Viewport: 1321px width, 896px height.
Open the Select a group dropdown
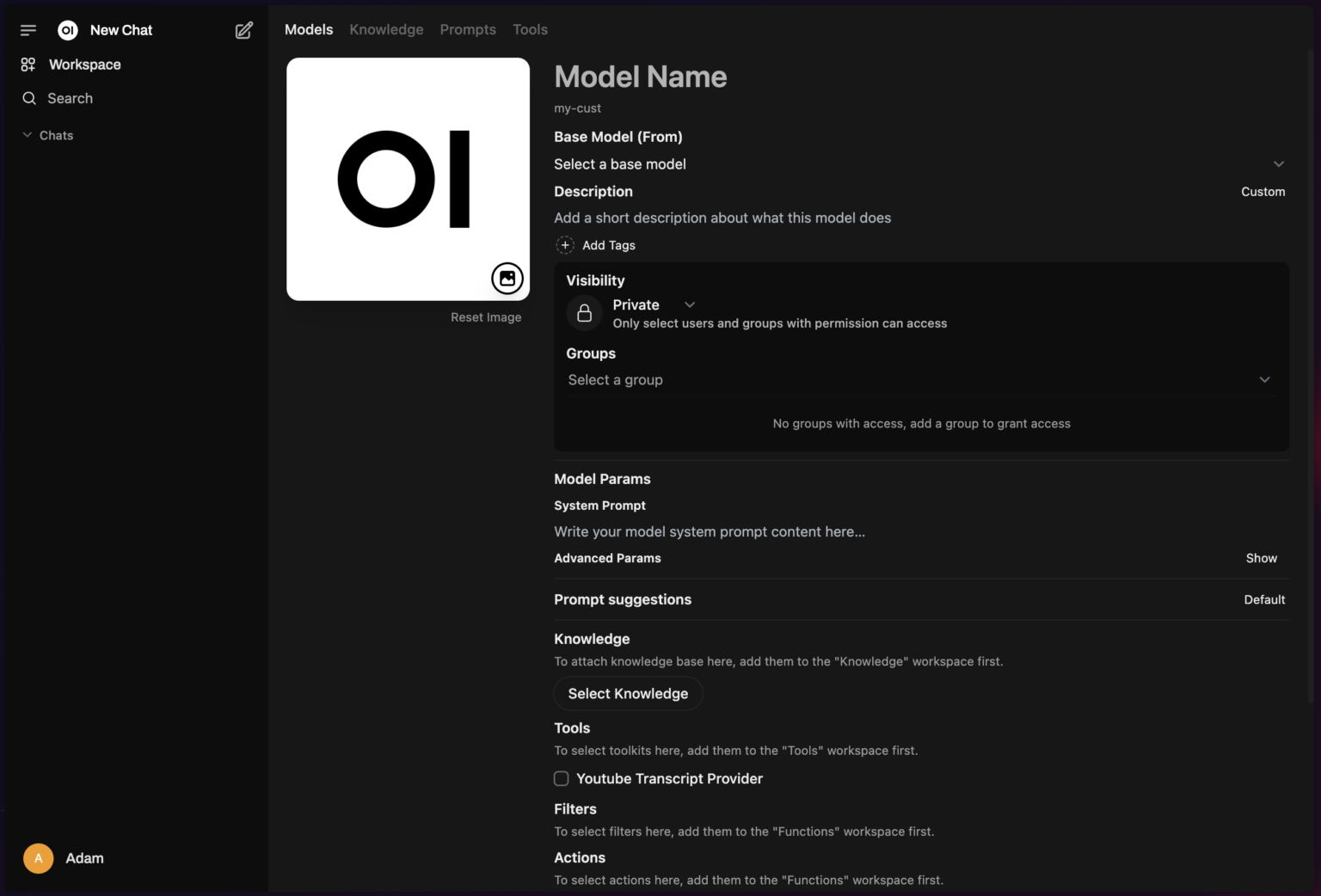920,379
